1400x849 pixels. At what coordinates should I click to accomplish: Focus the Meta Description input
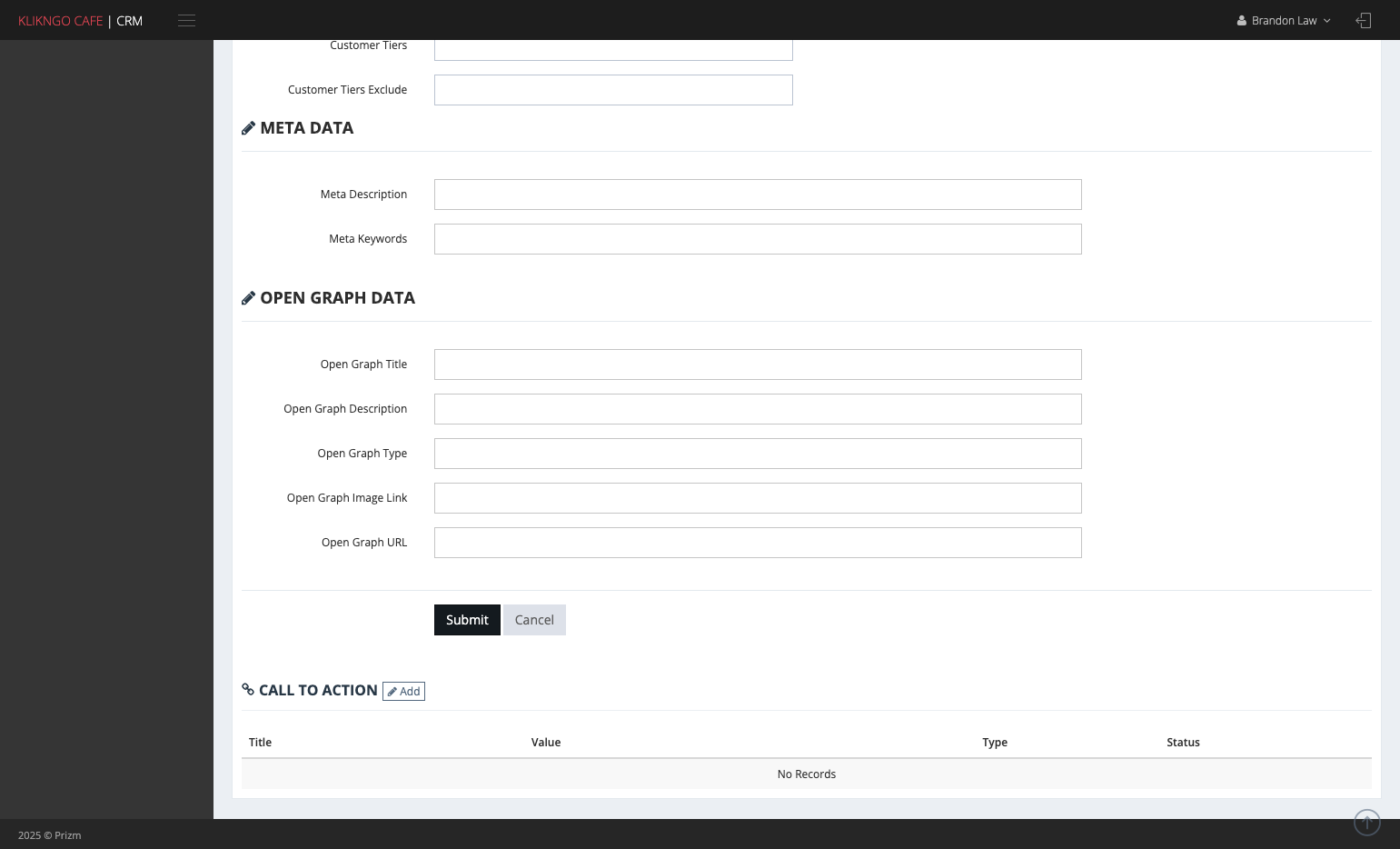(758, 195)
